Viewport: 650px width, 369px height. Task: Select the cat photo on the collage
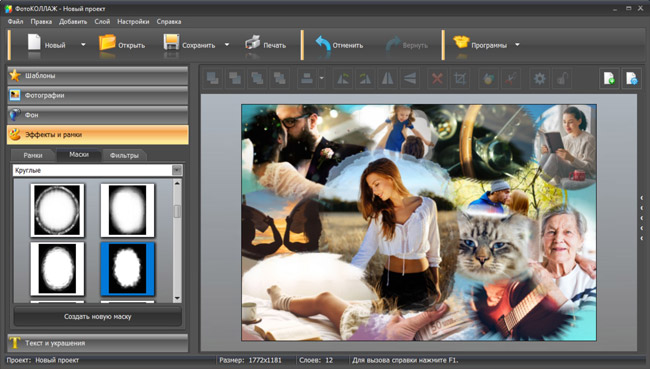click(493, 247)
